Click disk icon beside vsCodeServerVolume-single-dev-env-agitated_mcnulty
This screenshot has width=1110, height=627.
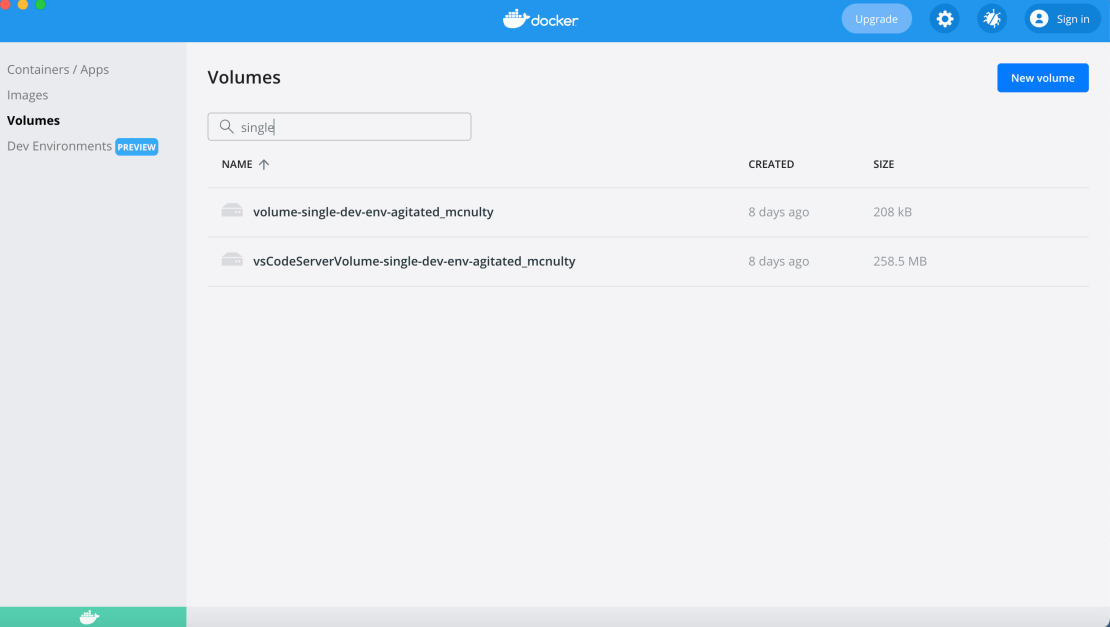coord(232,260)
